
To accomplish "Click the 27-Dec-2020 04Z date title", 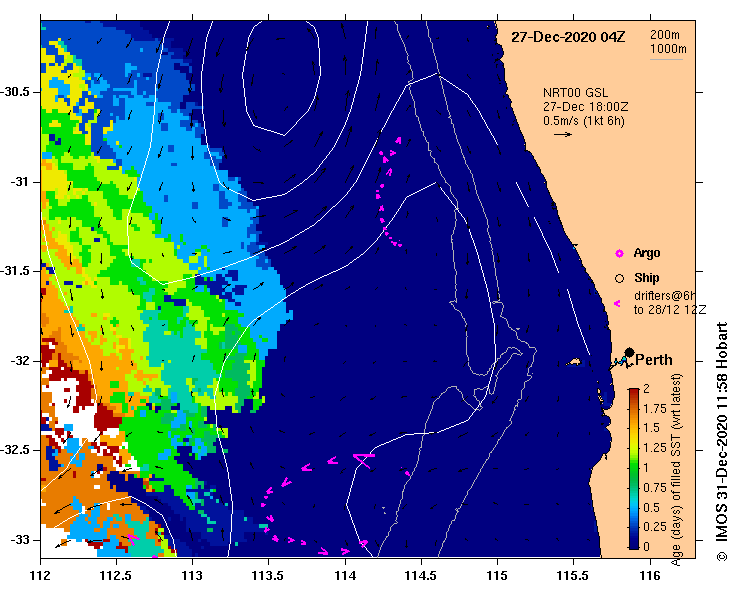I will 568,37.
